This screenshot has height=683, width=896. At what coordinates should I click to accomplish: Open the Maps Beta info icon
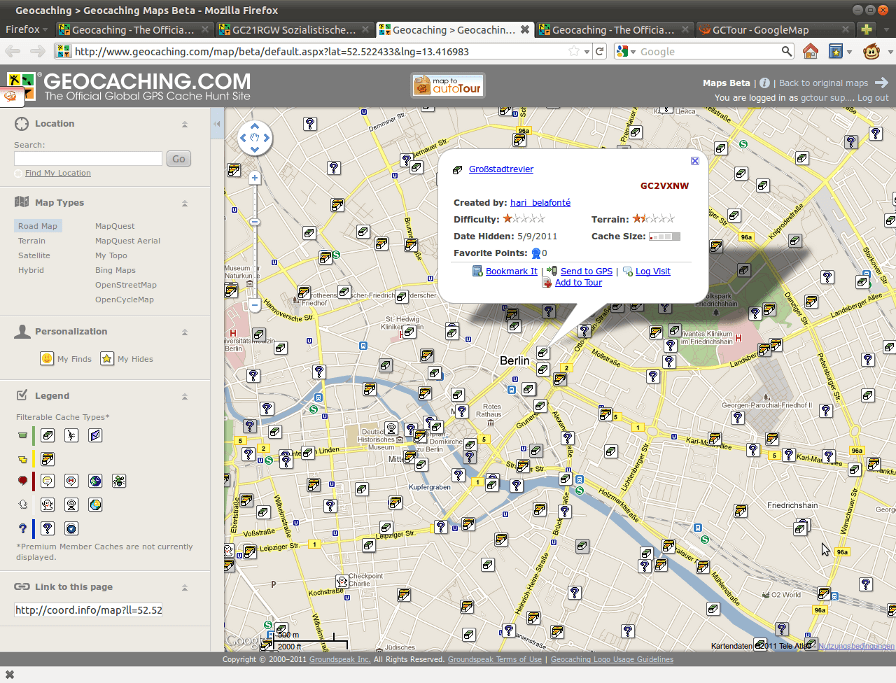pos(765,83)
